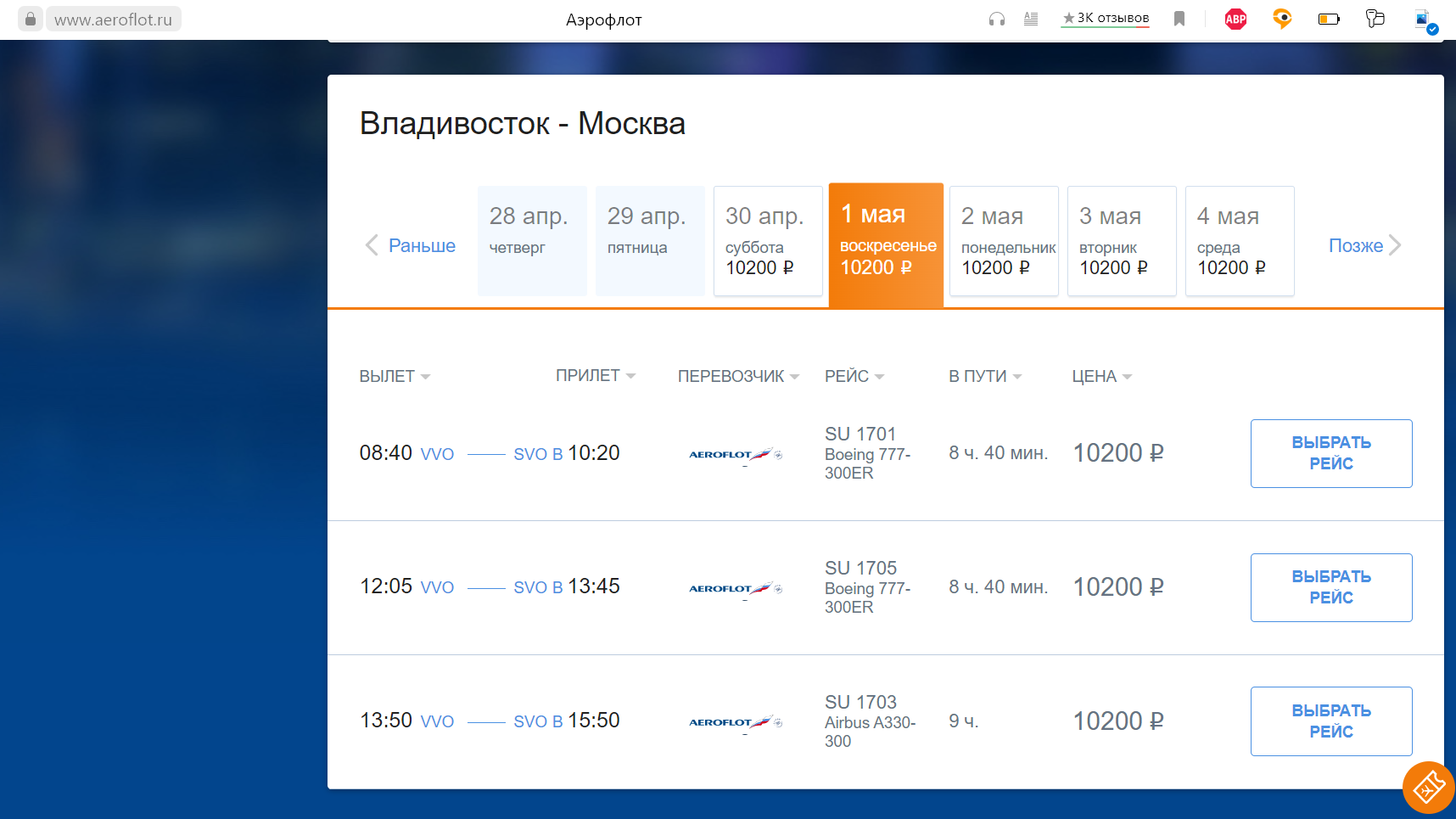Choose flight SU 1705 with ВЫБРАТЬ РЕЙС
This screenshot has width=1456, height=819.
1331,587
